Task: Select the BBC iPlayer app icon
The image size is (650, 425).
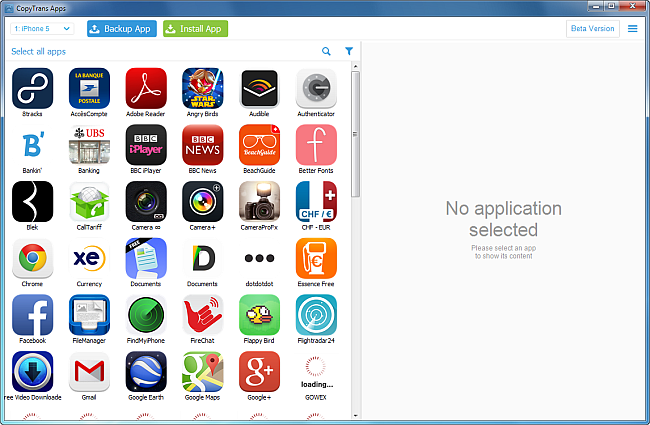Action: click(x=146, y=145)
